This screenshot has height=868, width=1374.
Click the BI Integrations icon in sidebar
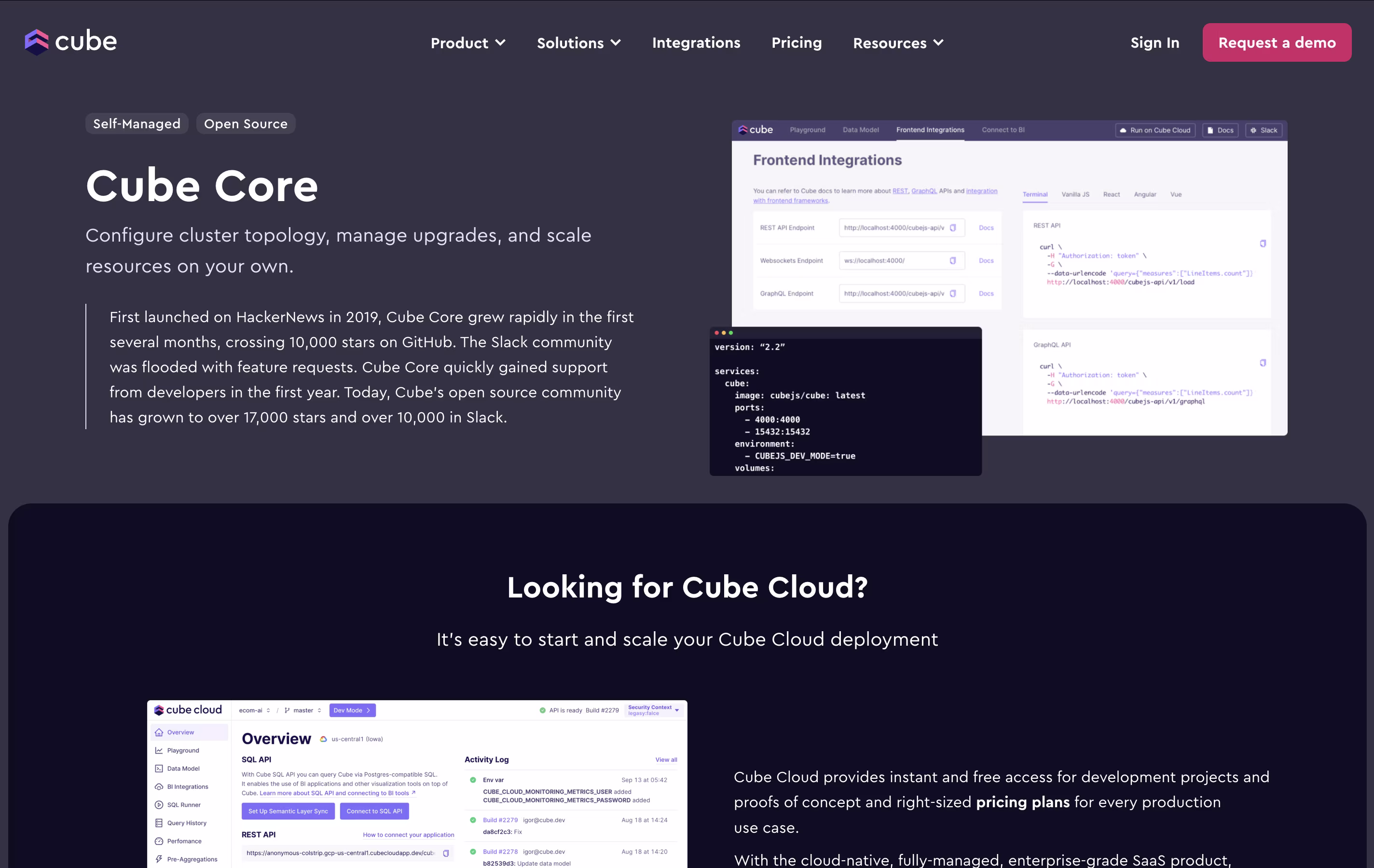(x=159, y=787)
